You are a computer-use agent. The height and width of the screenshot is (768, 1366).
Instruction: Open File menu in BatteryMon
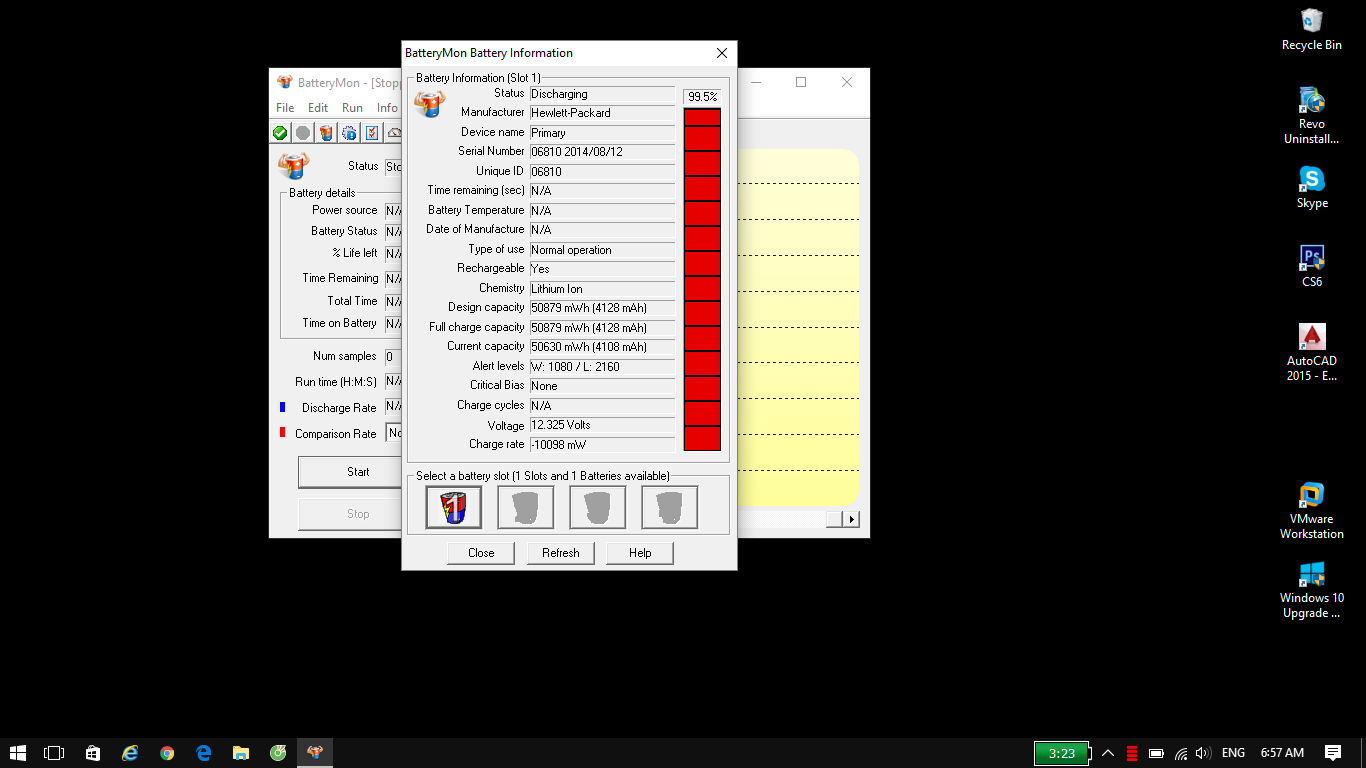[285, 108]
